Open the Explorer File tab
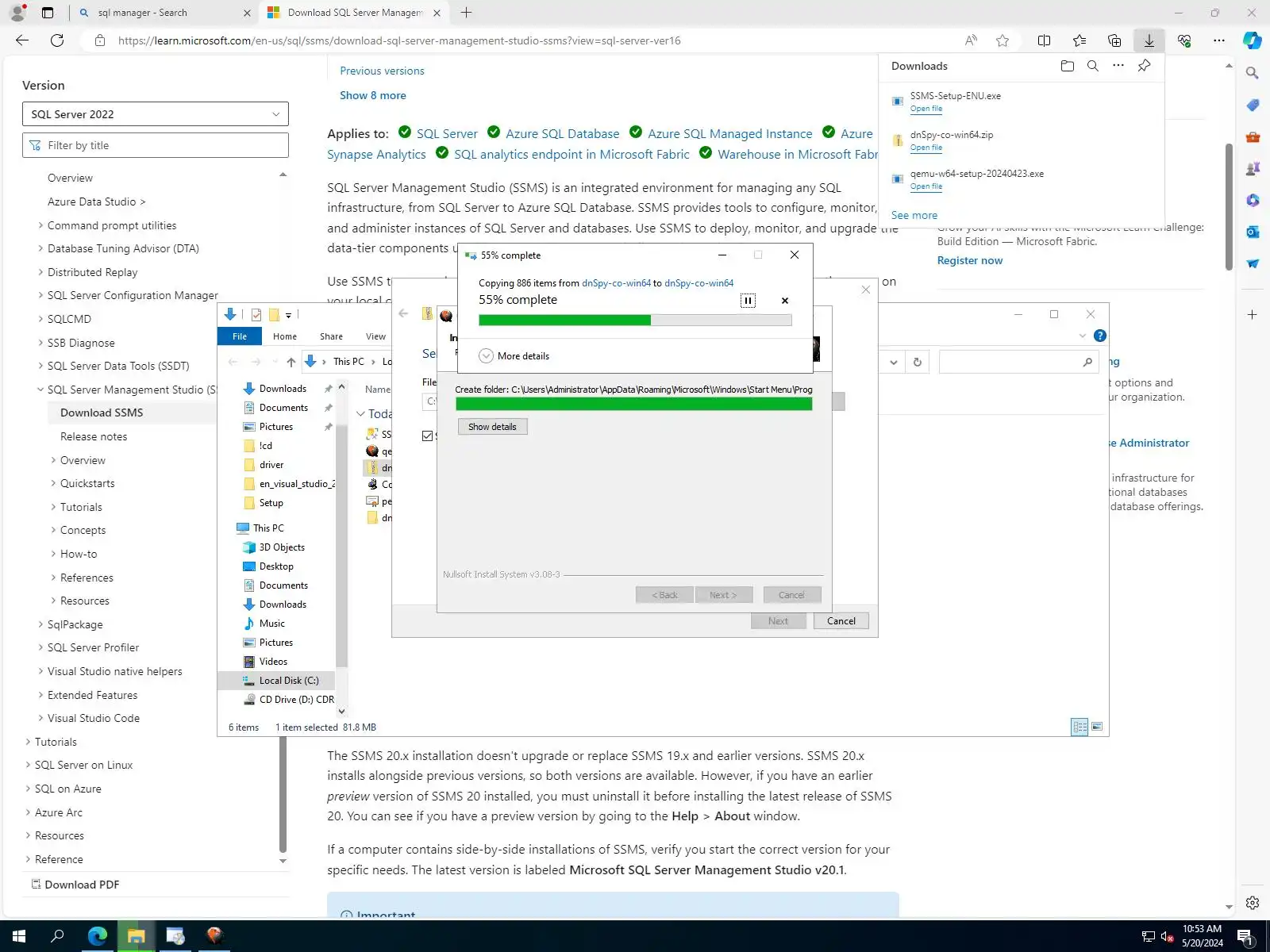 tap(240, 336)
